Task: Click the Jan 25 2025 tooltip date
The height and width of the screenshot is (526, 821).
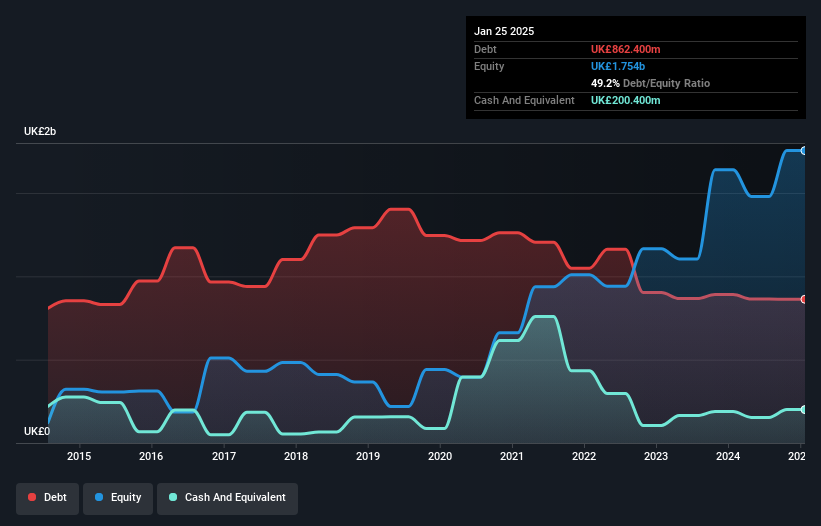Action: [504, 31]
